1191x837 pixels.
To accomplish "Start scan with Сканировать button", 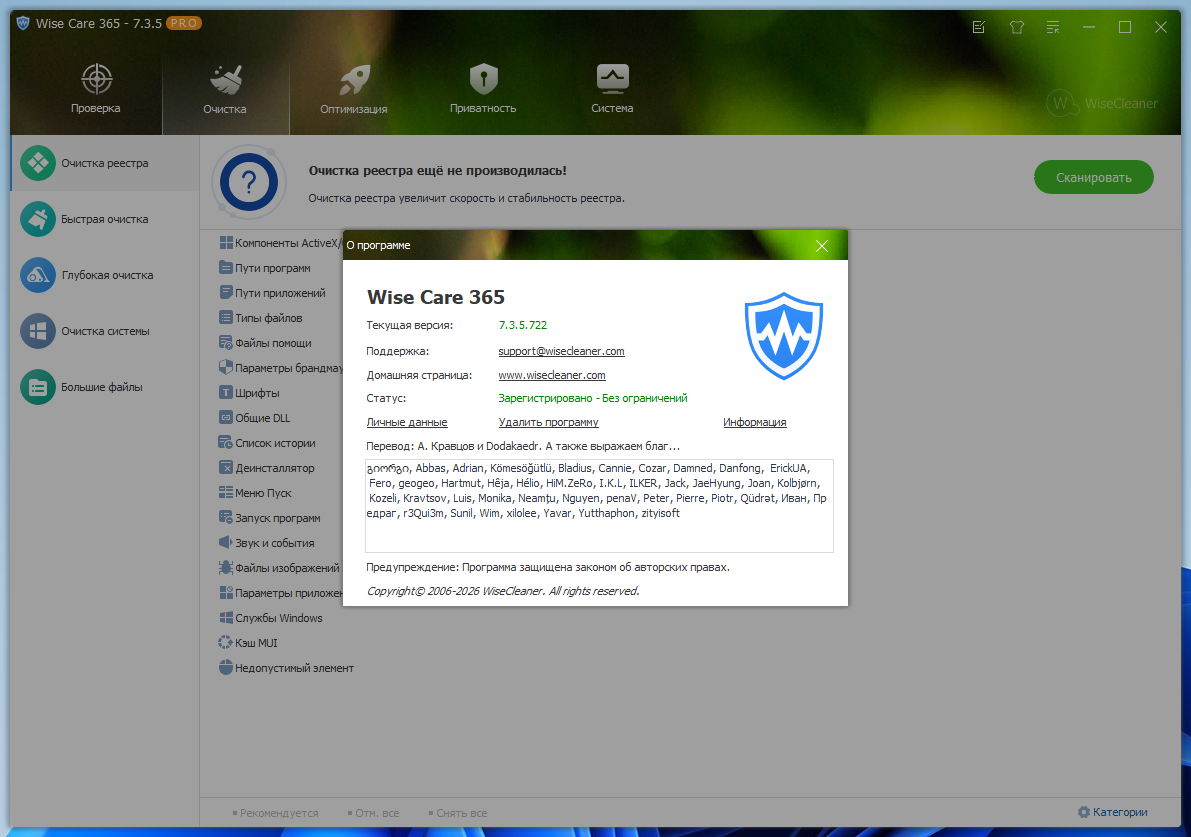I will pos(1094,178).
